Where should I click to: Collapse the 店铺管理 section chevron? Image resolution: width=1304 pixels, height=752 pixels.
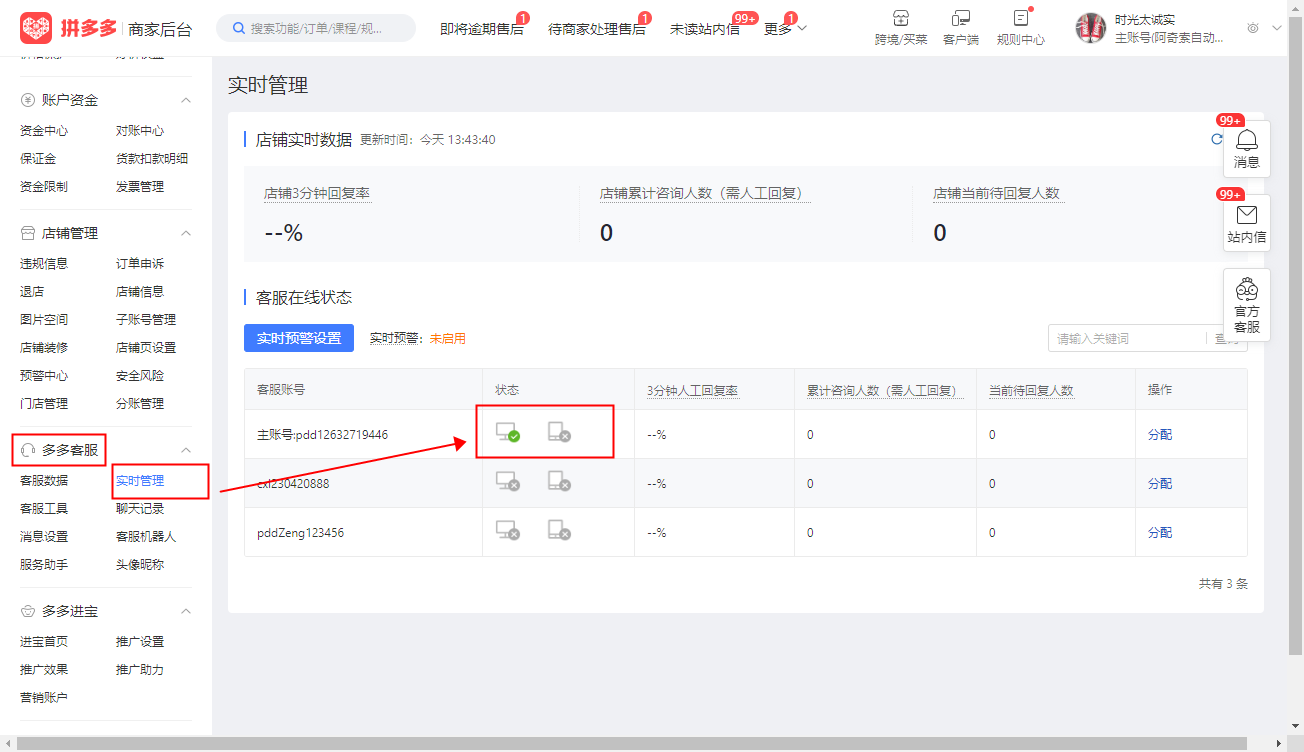185,233
